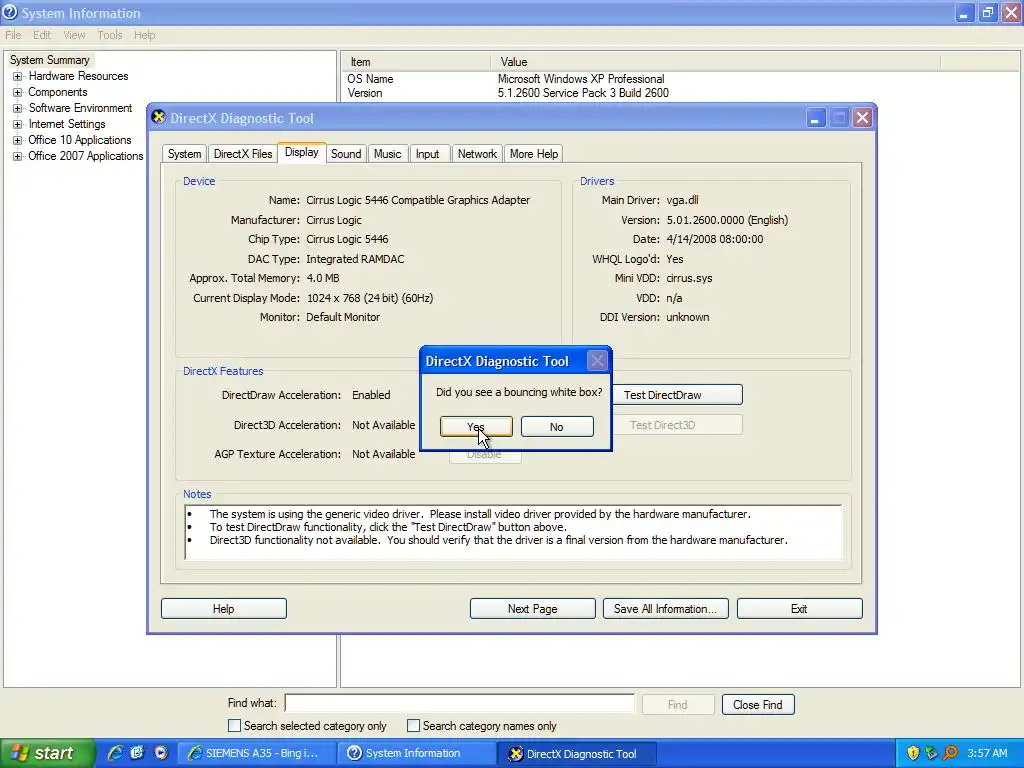Select Hardware Resources label in tree
1024x768 pixels.
(78, 76)
